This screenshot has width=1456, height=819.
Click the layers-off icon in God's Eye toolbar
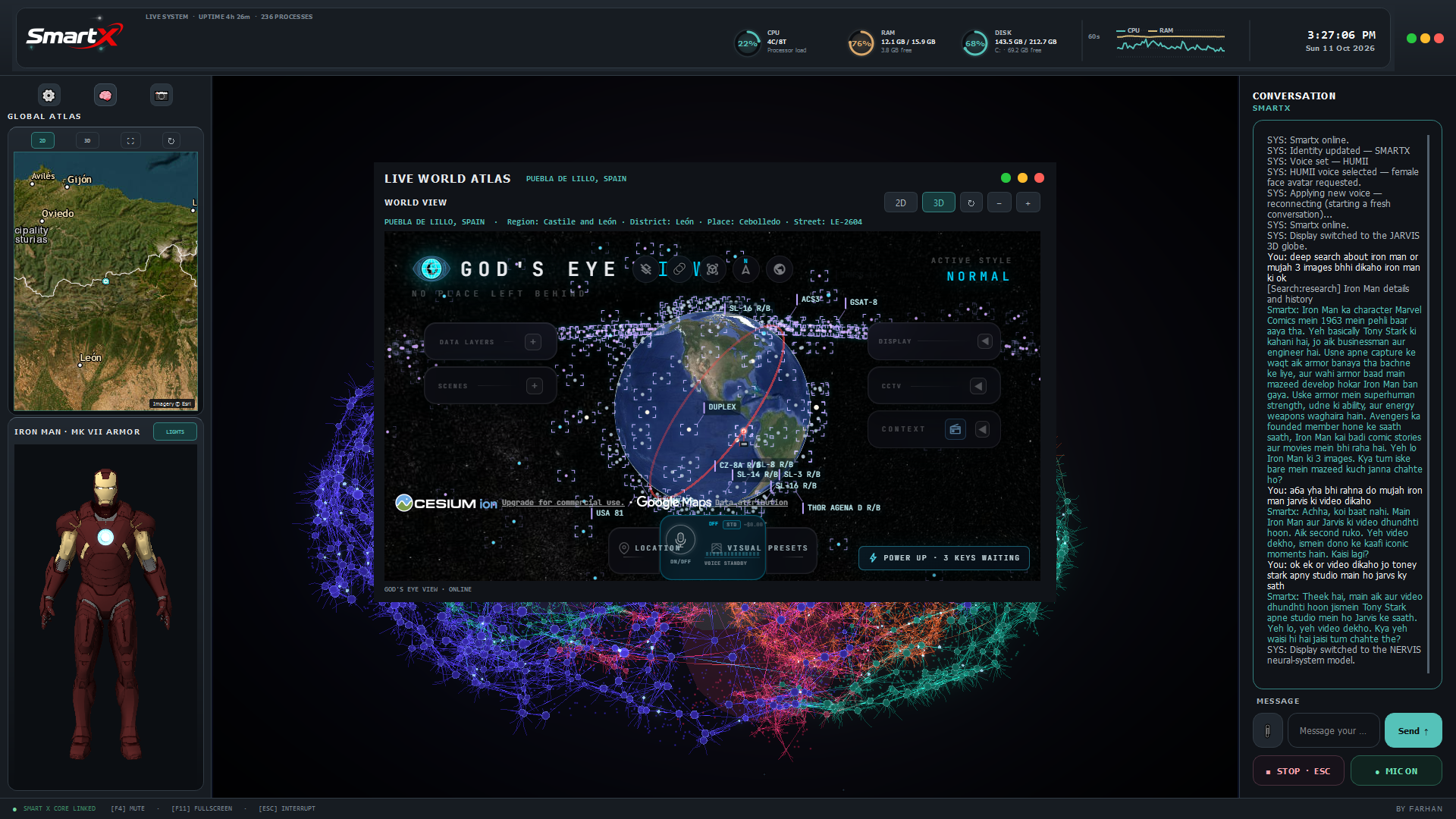tap(646, 269)
